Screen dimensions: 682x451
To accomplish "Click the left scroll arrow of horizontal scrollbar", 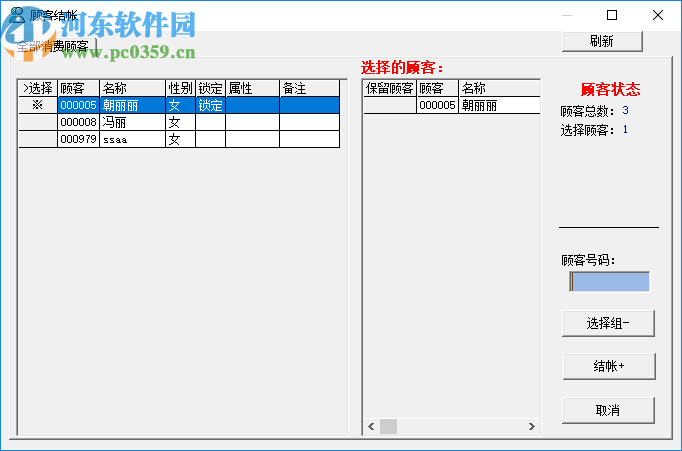I will 371,427.
